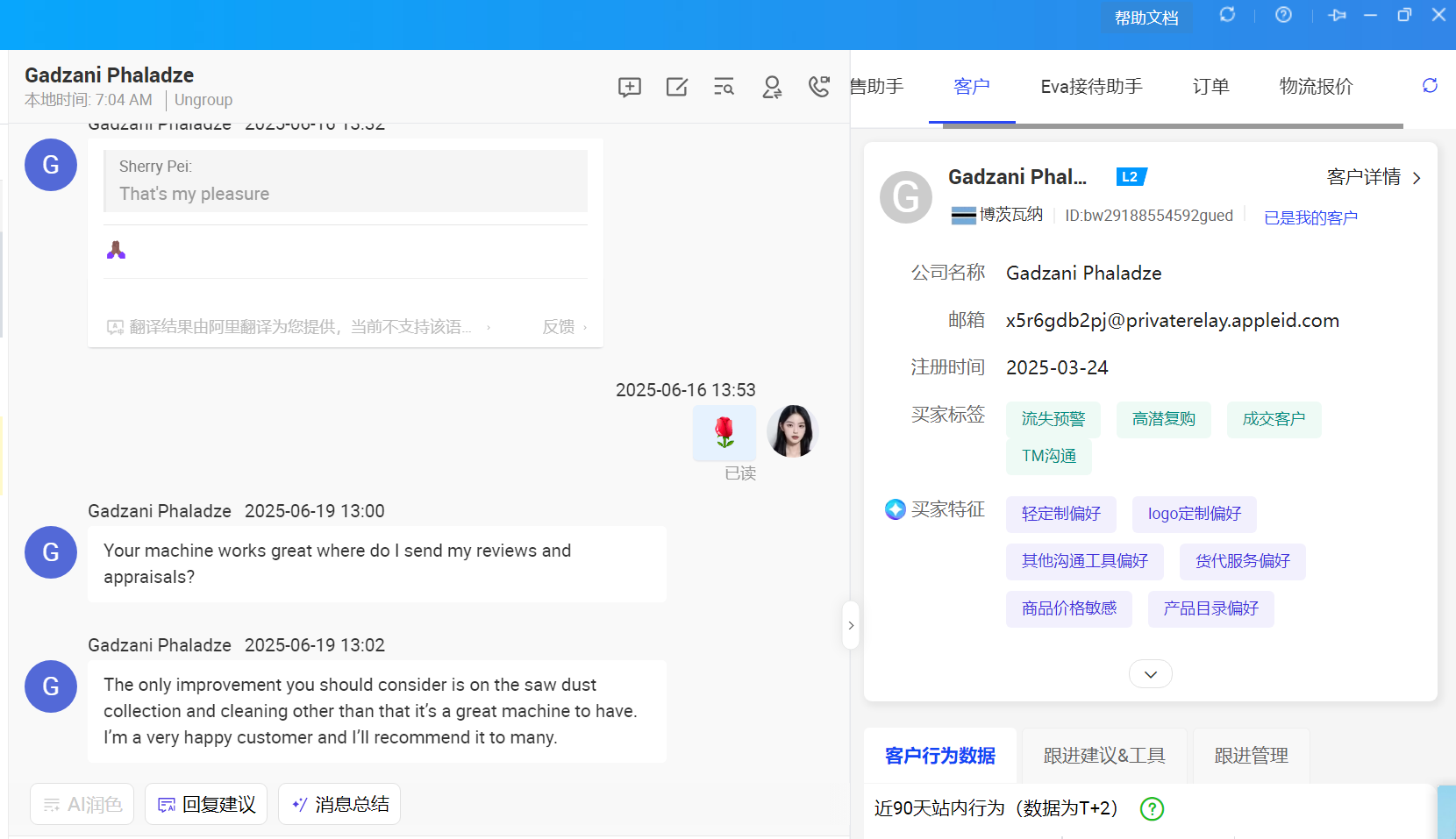Expand more buyer traits with down chevron

point(1150,674)
